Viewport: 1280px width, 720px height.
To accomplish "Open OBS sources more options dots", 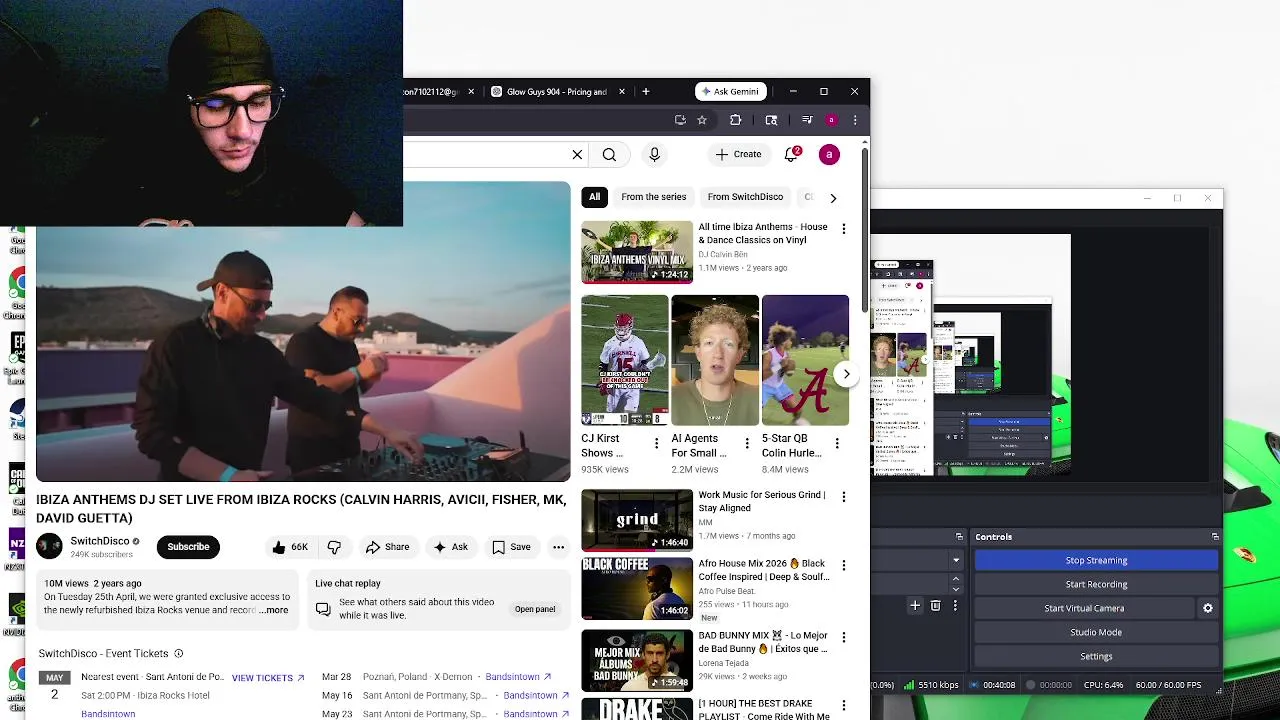I will (955, 605).
